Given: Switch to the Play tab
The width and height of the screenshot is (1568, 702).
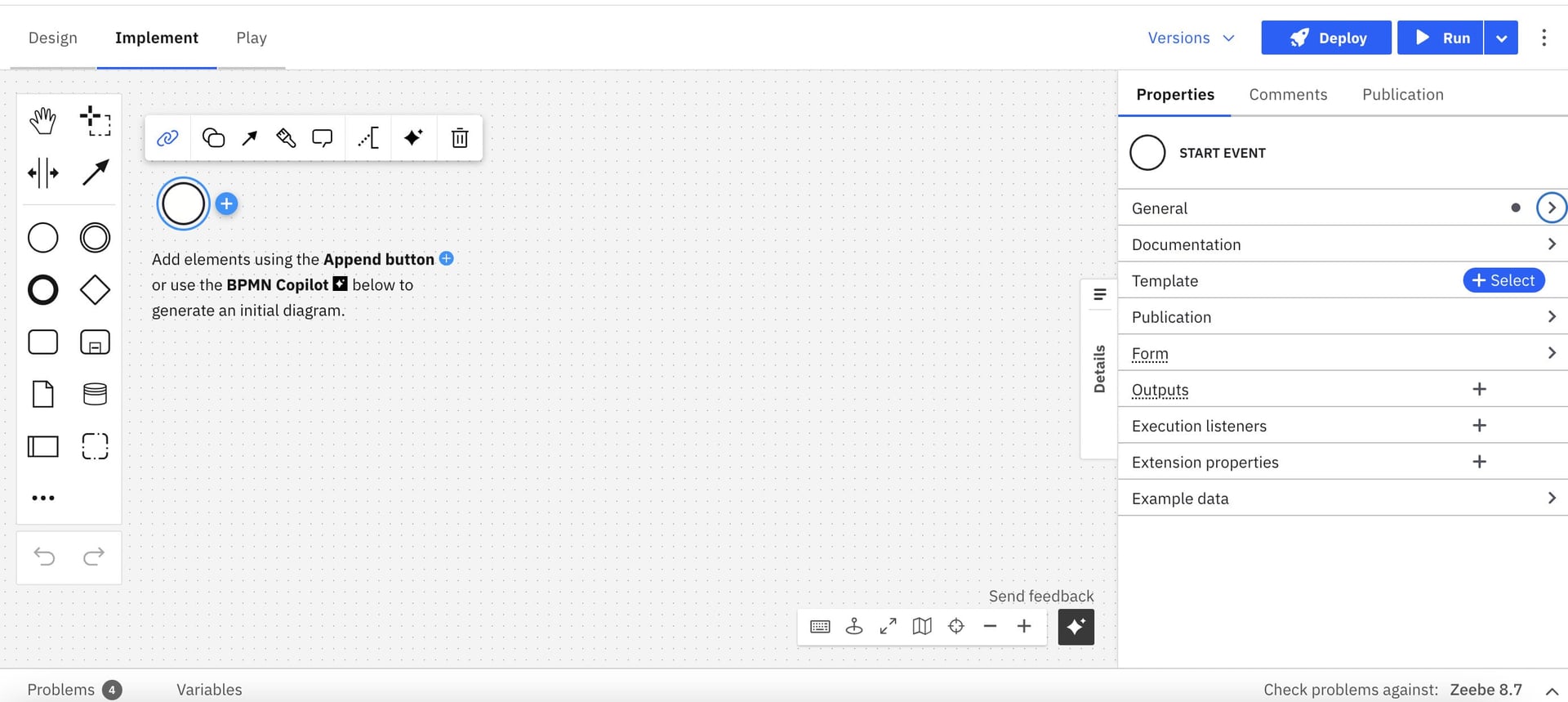Looking at the screenshot, I should click(251, 38).
